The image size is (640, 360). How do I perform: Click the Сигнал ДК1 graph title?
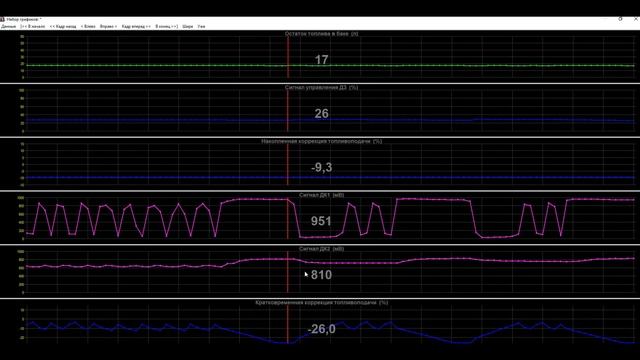322,195
